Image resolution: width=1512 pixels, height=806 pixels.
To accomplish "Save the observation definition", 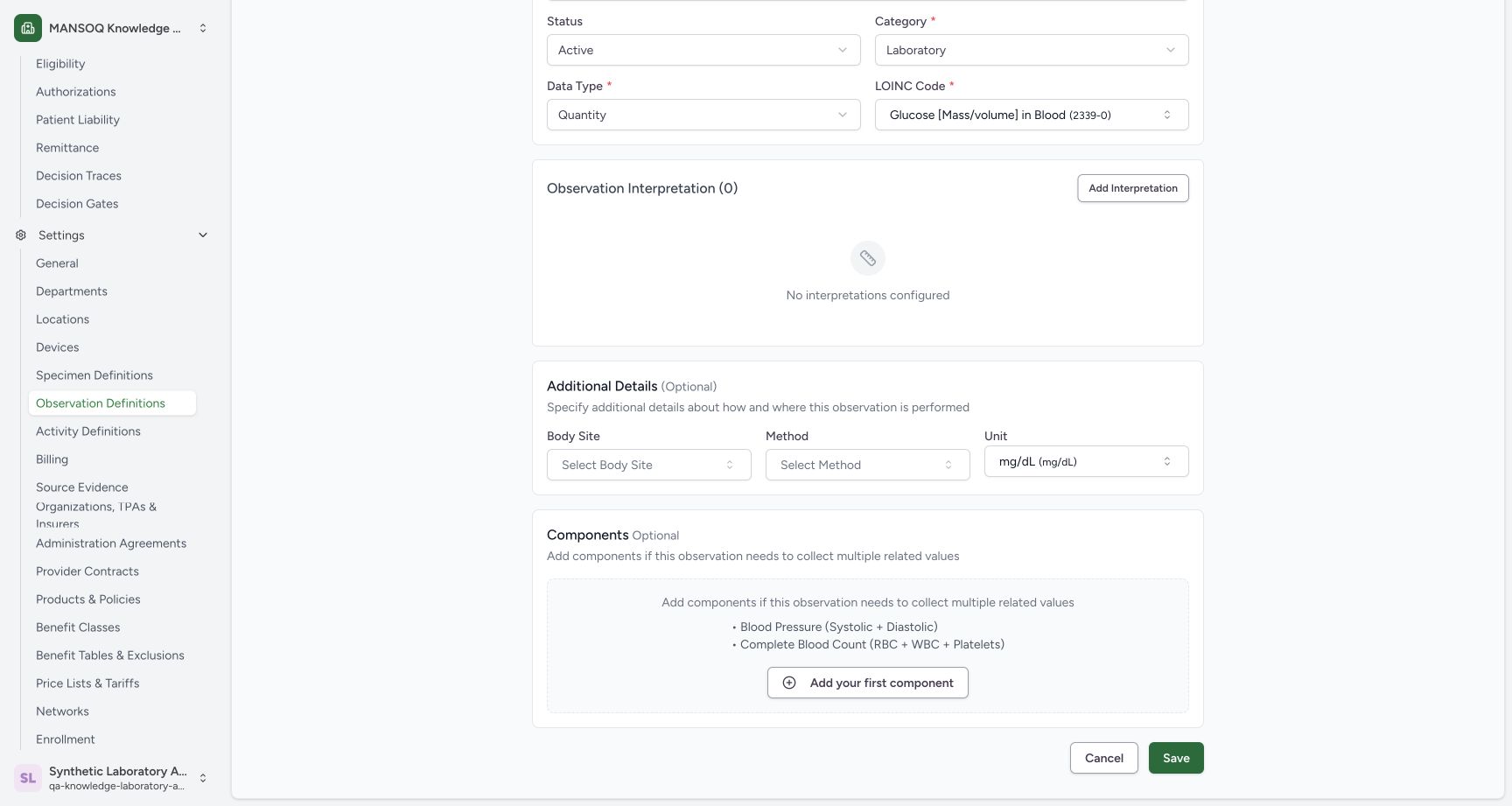I will [x=1176, y=758].
